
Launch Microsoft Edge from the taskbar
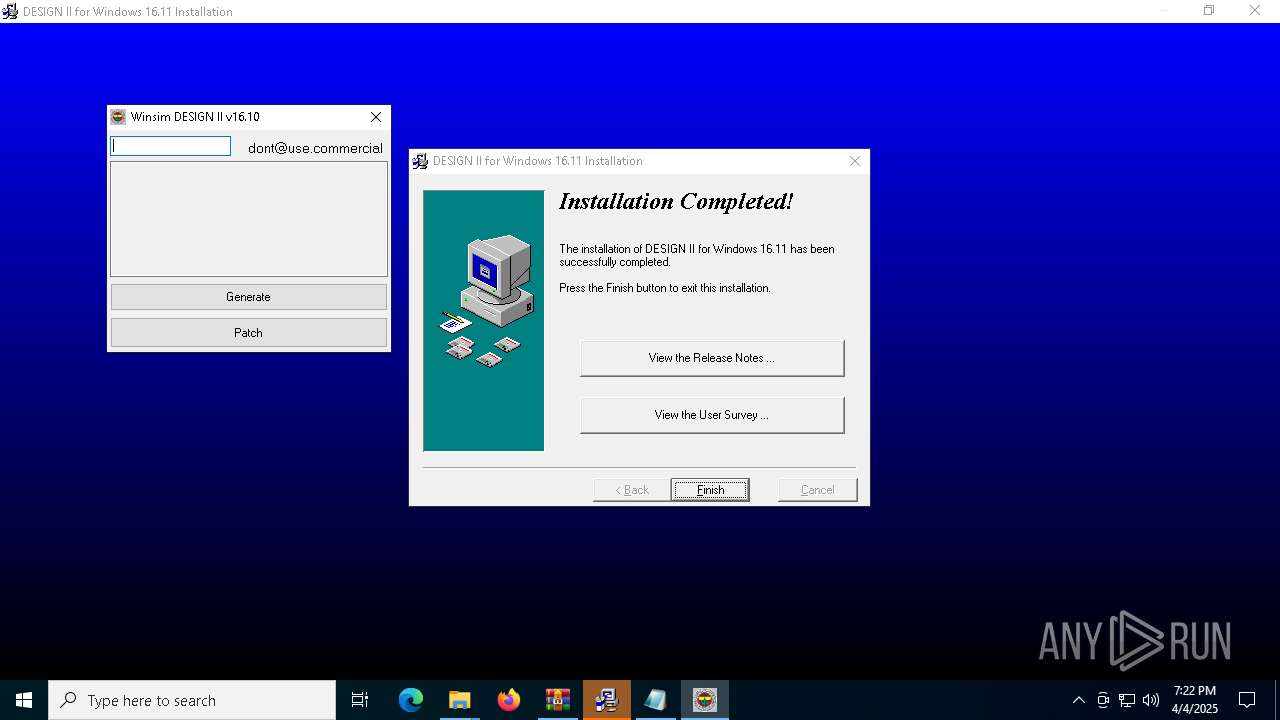coord(411,700)
